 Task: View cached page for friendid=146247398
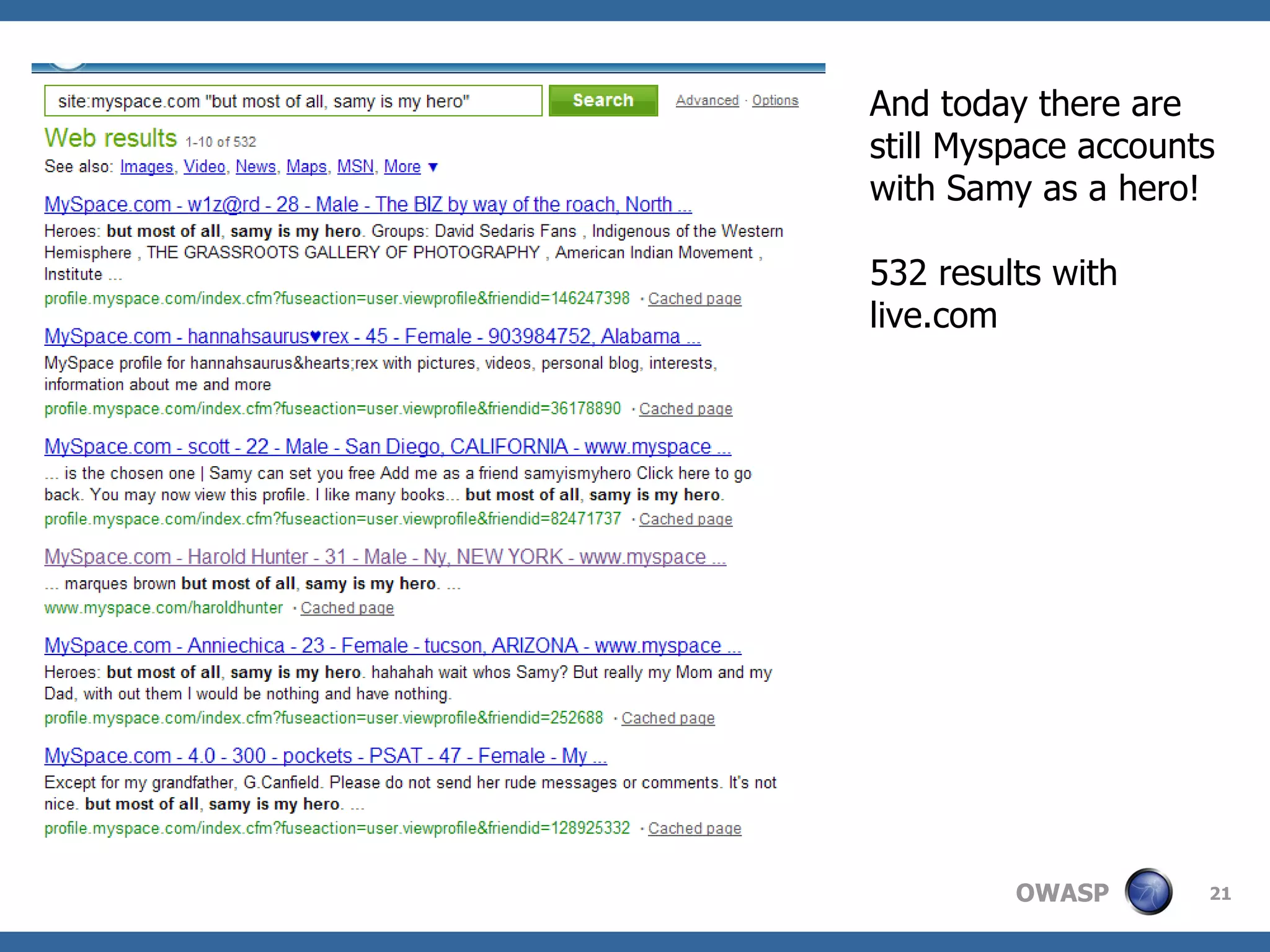tap(695, 299)
